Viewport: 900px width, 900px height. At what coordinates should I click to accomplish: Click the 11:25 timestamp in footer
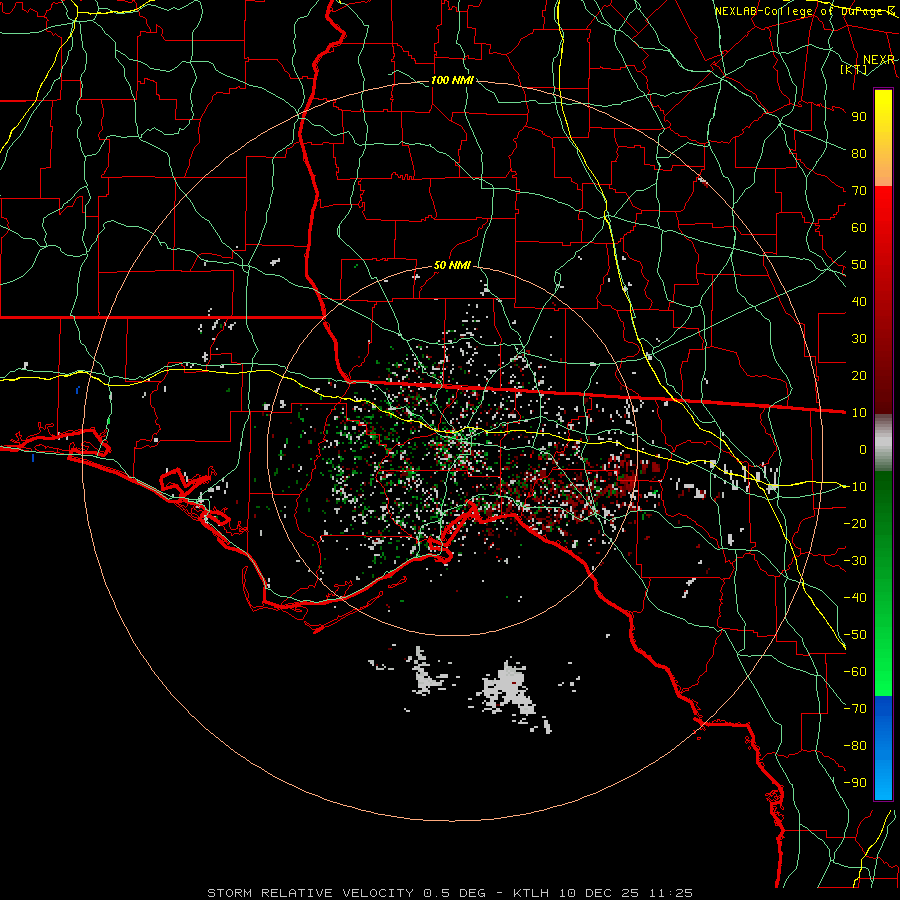pos(671,893)
